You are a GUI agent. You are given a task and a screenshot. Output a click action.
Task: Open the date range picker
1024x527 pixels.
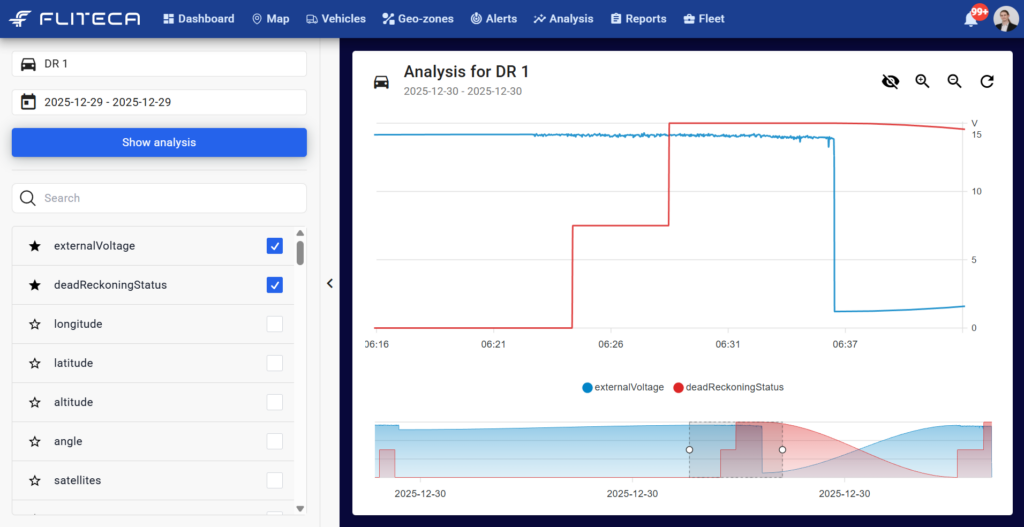[x=159, y=102]
